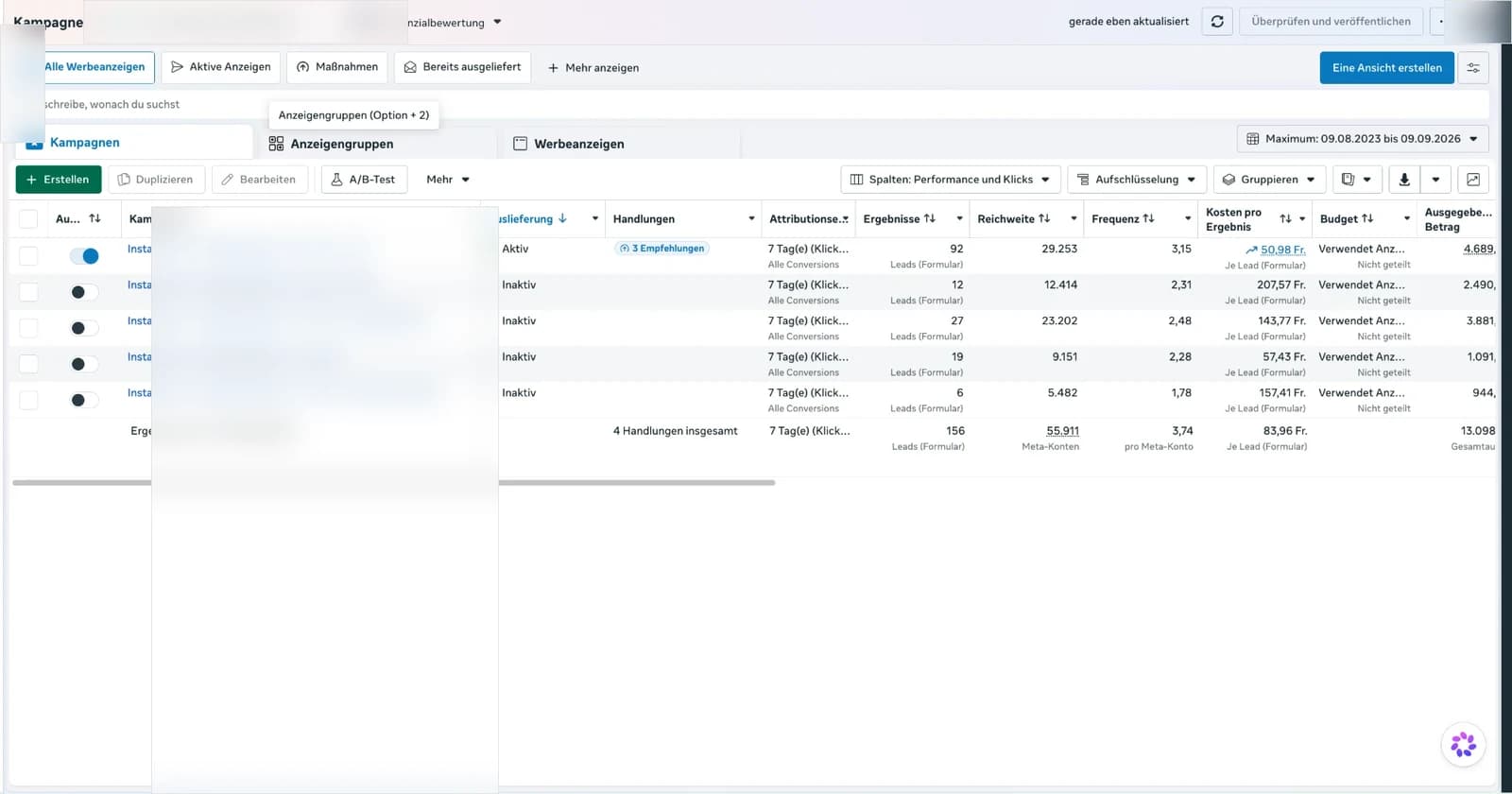This screenshot has height=794, width=1512.
Task: Open the charts view icon
Action: pos(1473,180)
